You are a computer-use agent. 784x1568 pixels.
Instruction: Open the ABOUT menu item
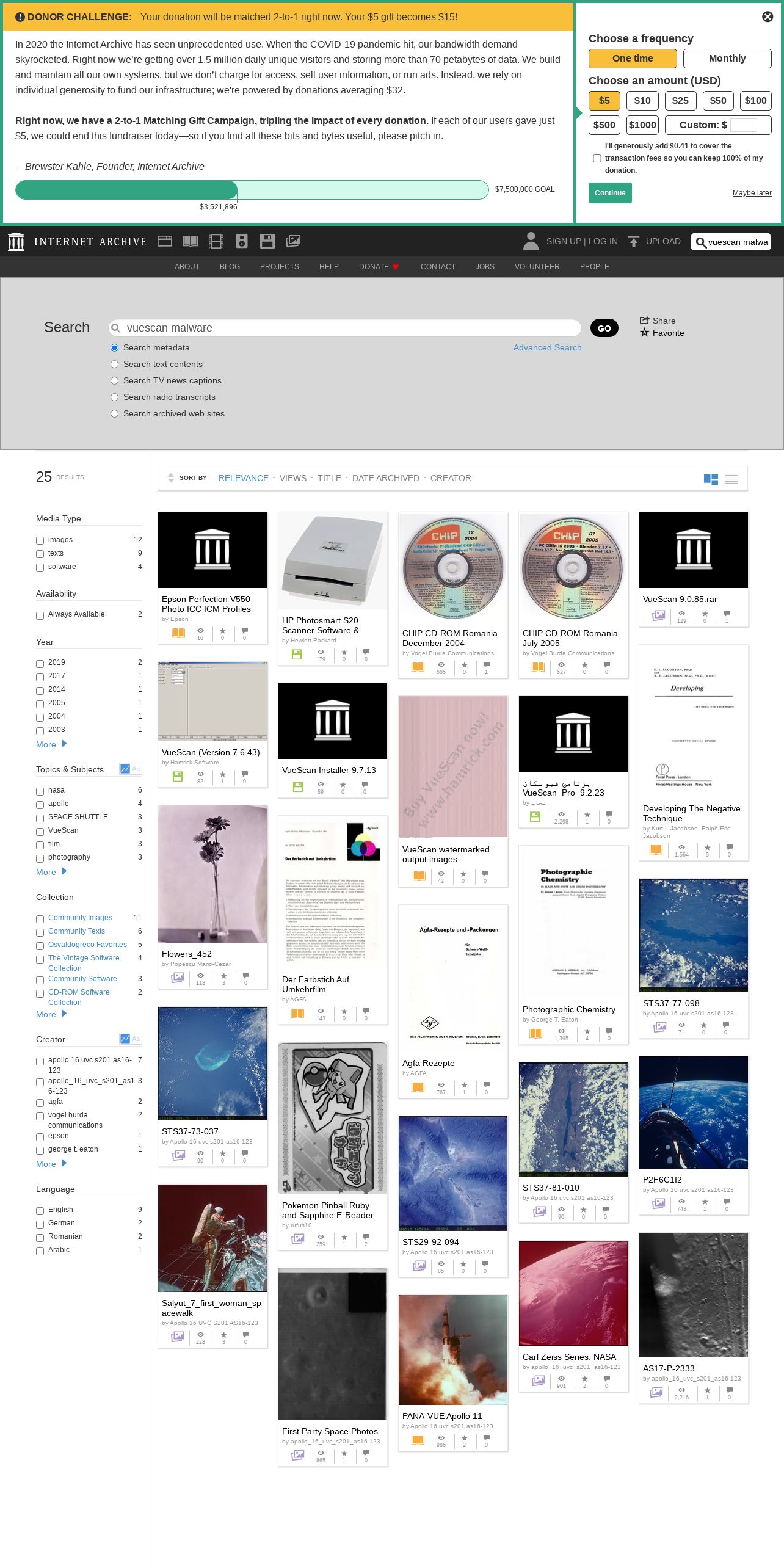187,267
